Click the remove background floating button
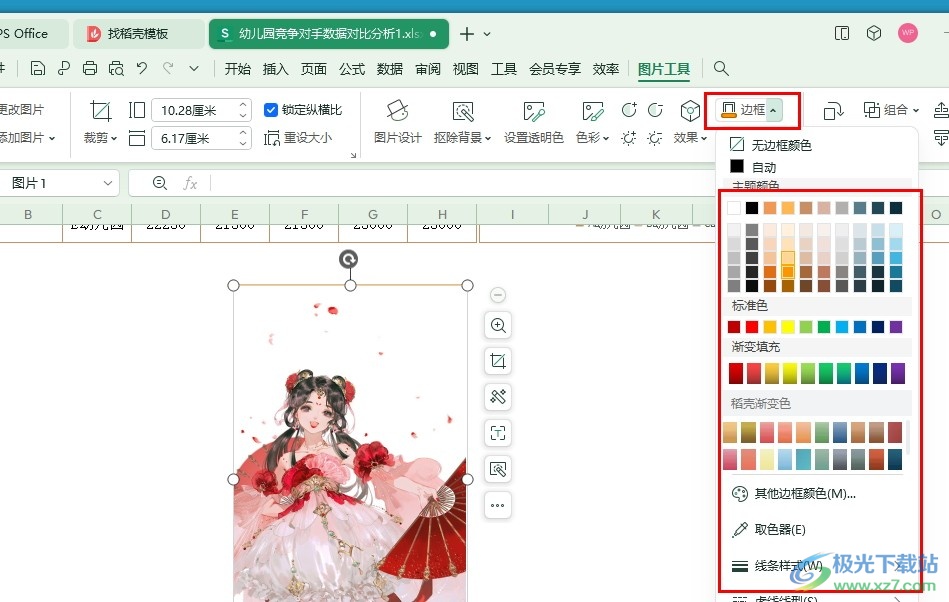 tap(497, 469)
